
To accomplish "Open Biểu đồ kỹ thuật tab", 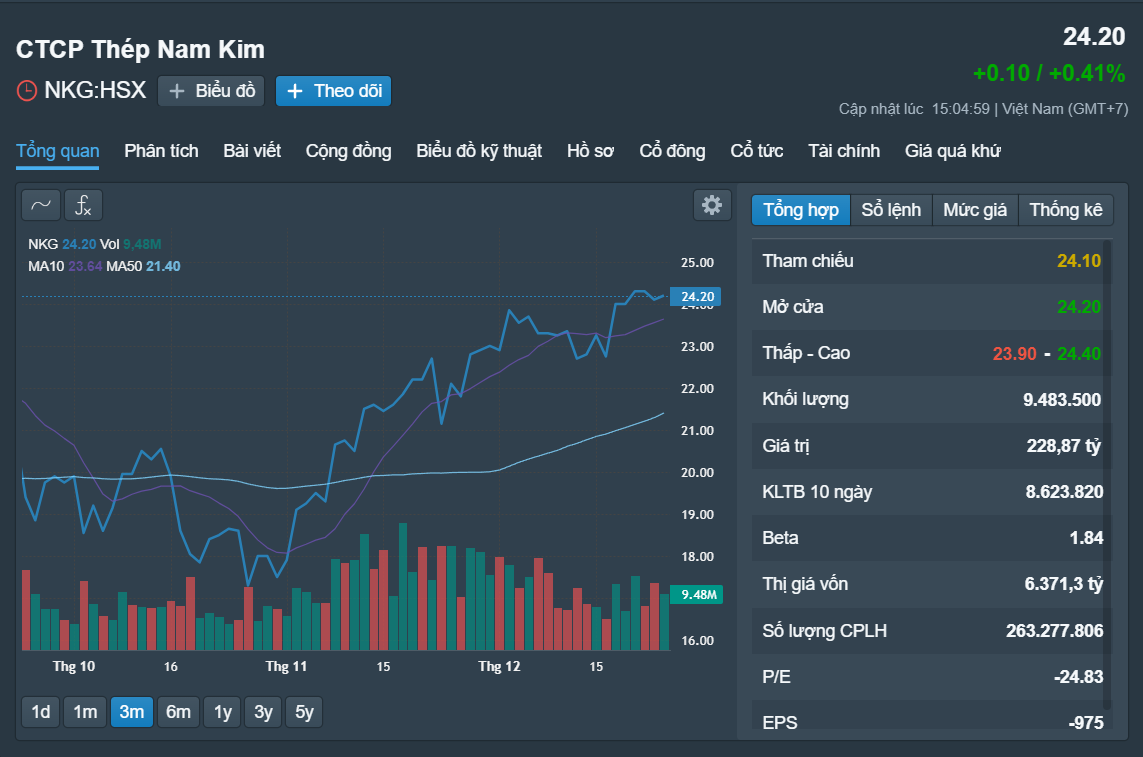I will 479,151.
